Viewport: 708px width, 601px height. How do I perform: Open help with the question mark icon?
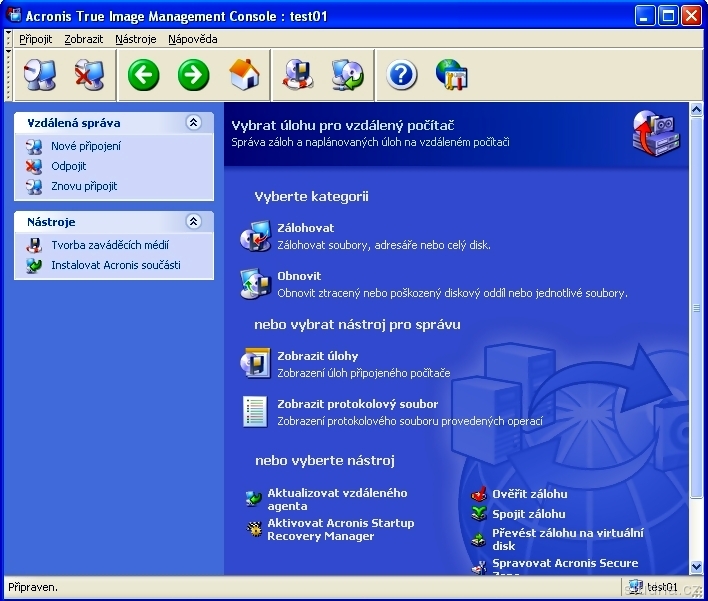(x=401, y=75)
